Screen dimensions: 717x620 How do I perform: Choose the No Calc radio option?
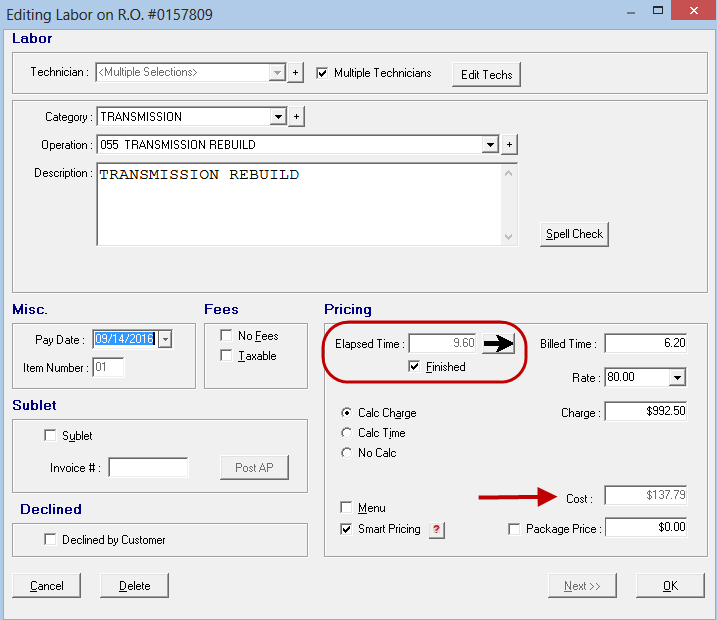tap(347, 453)
